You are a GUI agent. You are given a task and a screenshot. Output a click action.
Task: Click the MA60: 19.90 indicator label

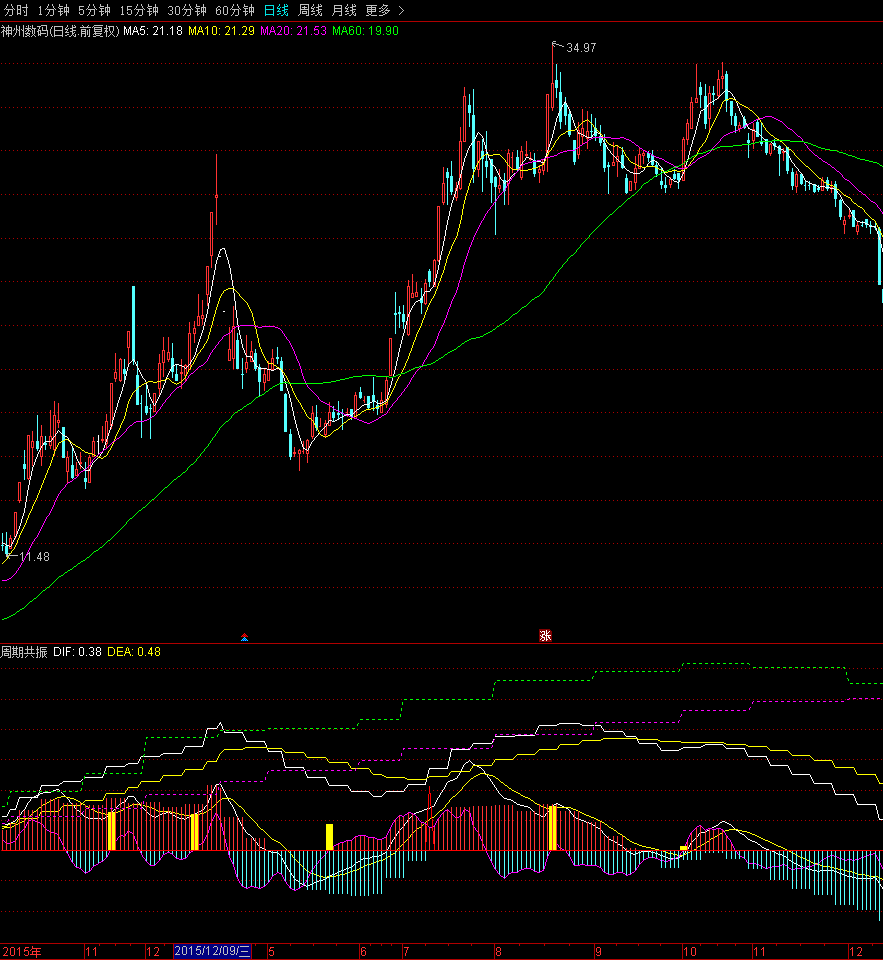click(x=366, y=31)
